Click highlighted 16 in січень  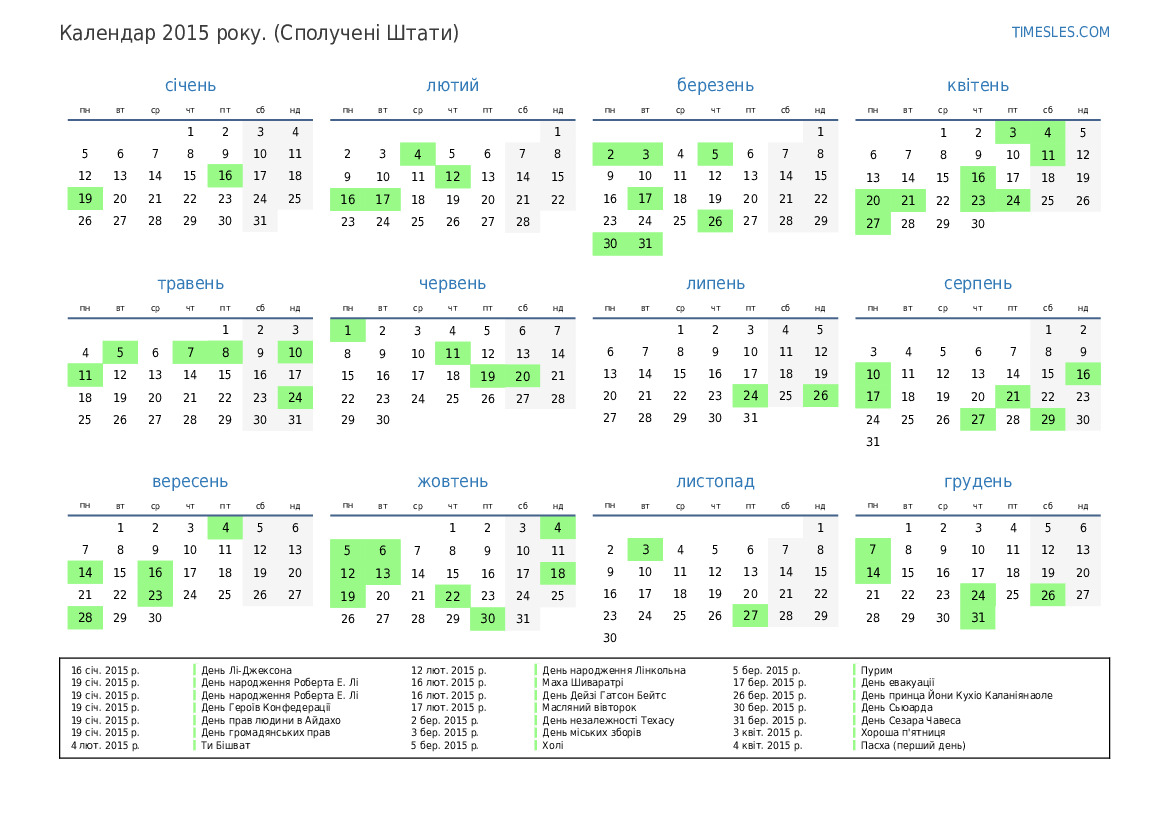coord(225,176)
